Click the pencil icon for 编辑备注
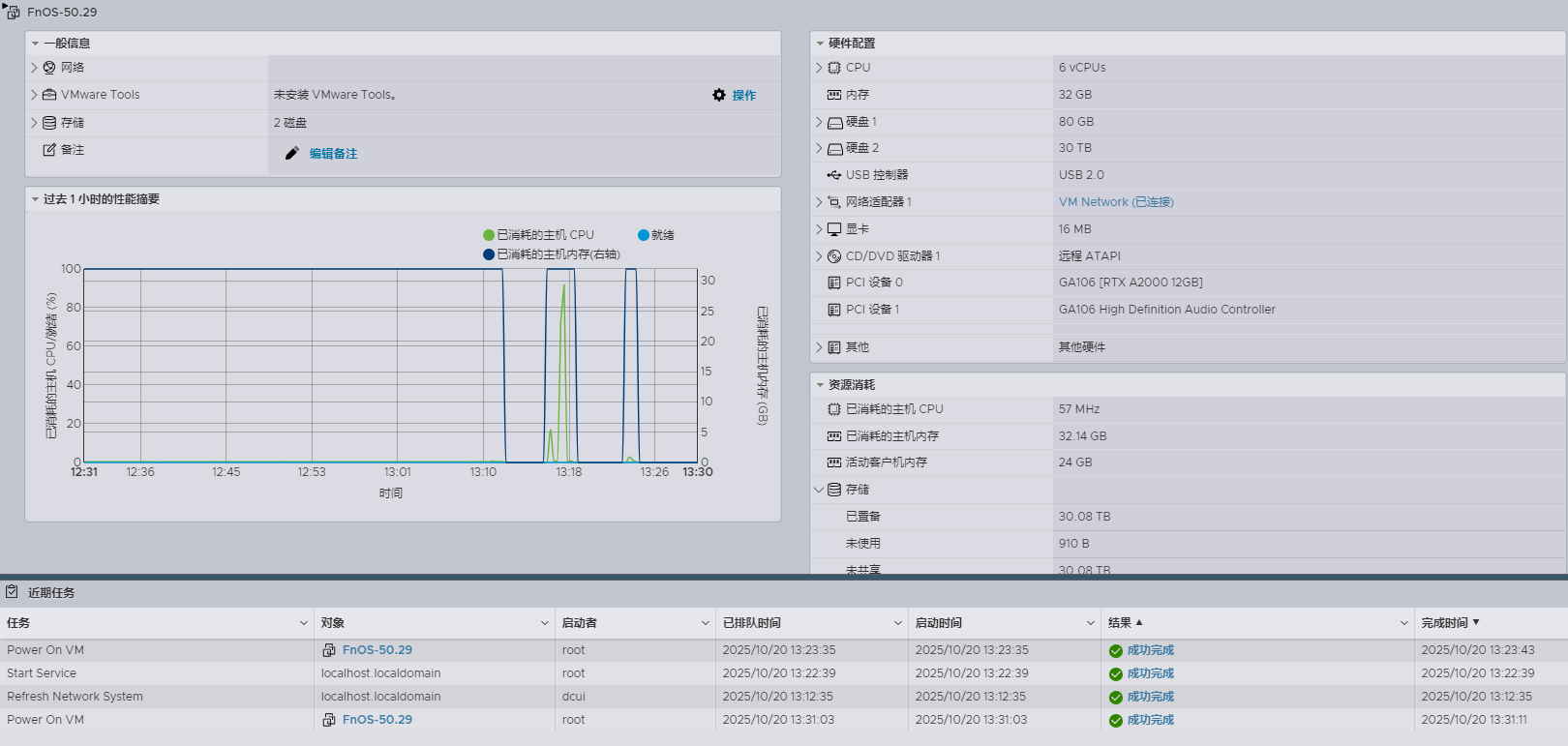 pos(291,154)
